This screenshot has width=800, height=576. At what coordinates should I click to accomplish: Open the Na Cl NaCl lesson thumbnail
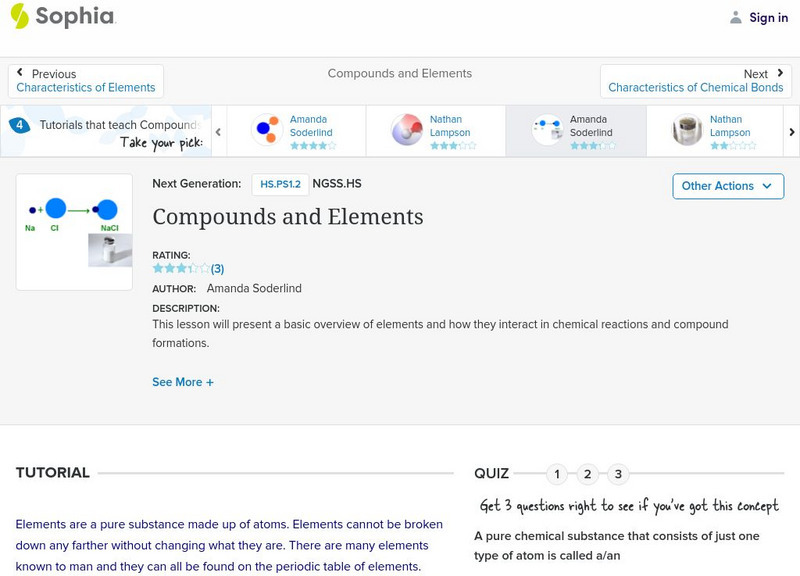point(74,232)
